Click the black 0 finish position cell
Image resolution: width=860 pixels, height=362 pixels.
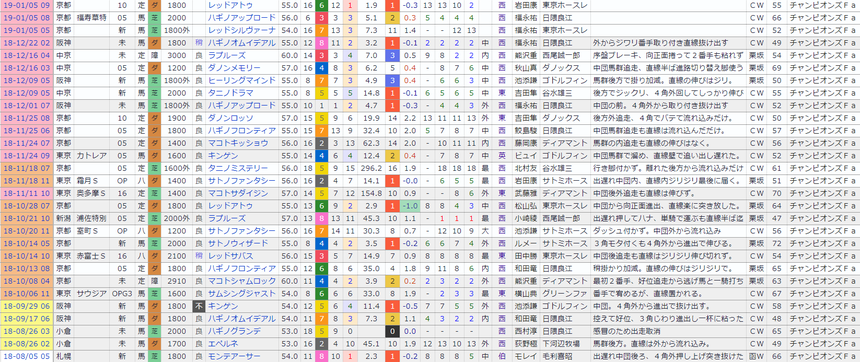391,331
